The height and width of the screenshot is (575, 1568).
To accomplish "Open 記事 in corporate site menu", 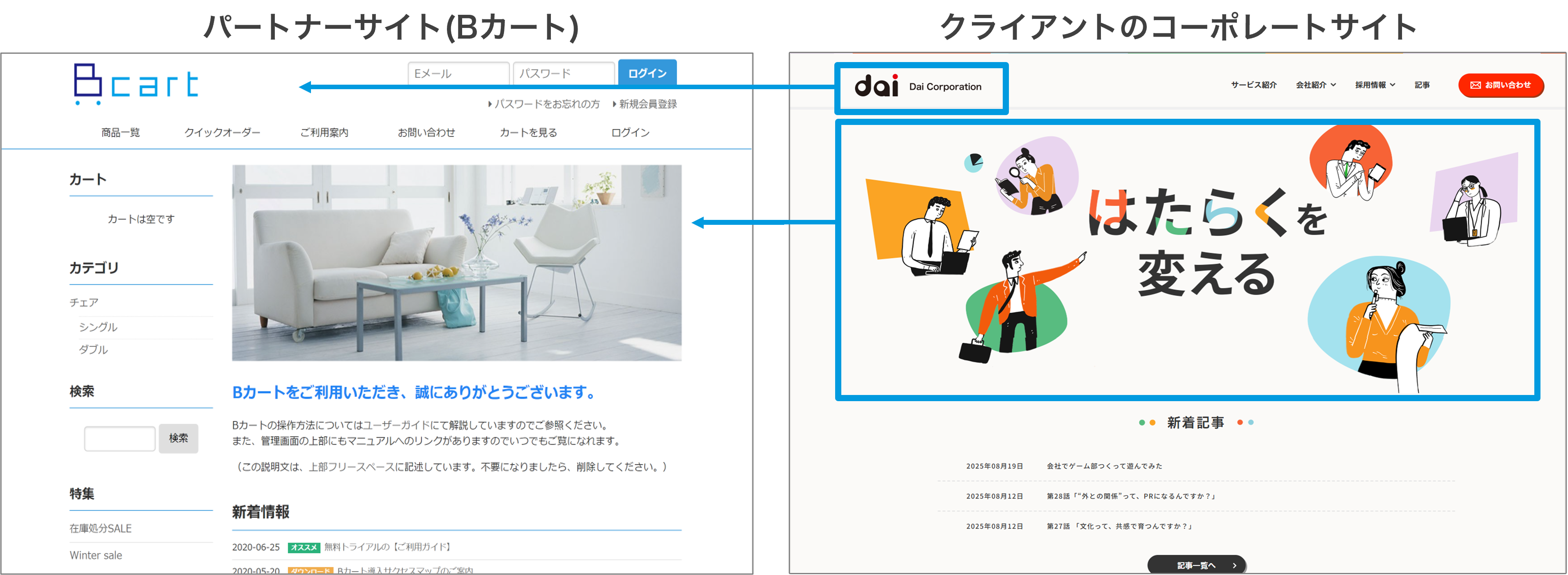I will coord(1422,85).
